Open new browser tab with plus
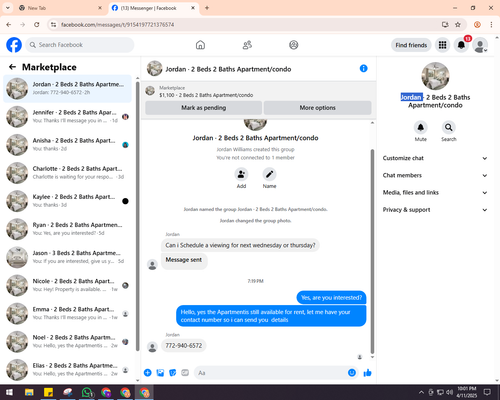The height and width of the screenshot is (400, 500). click(x=207, y=8)
